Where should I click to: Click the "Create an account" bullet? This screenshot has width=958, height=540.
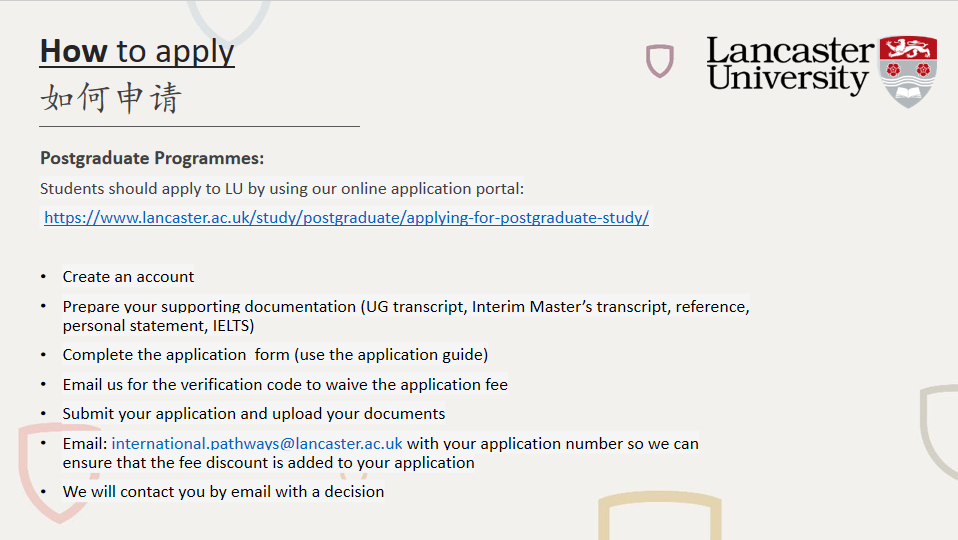point(128,277)
